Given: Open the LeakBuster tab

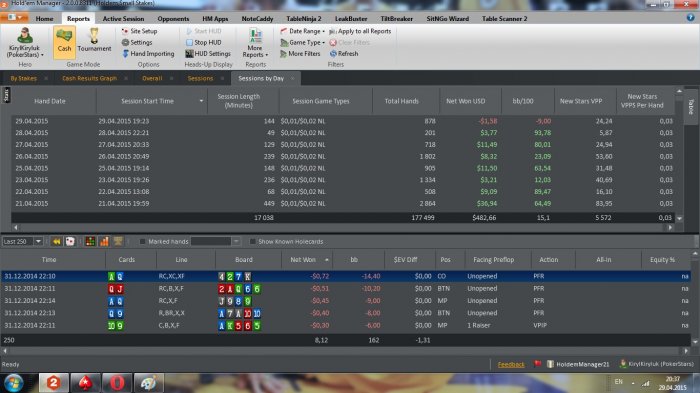Looking at the screenshot, I should tap(351, 19).
